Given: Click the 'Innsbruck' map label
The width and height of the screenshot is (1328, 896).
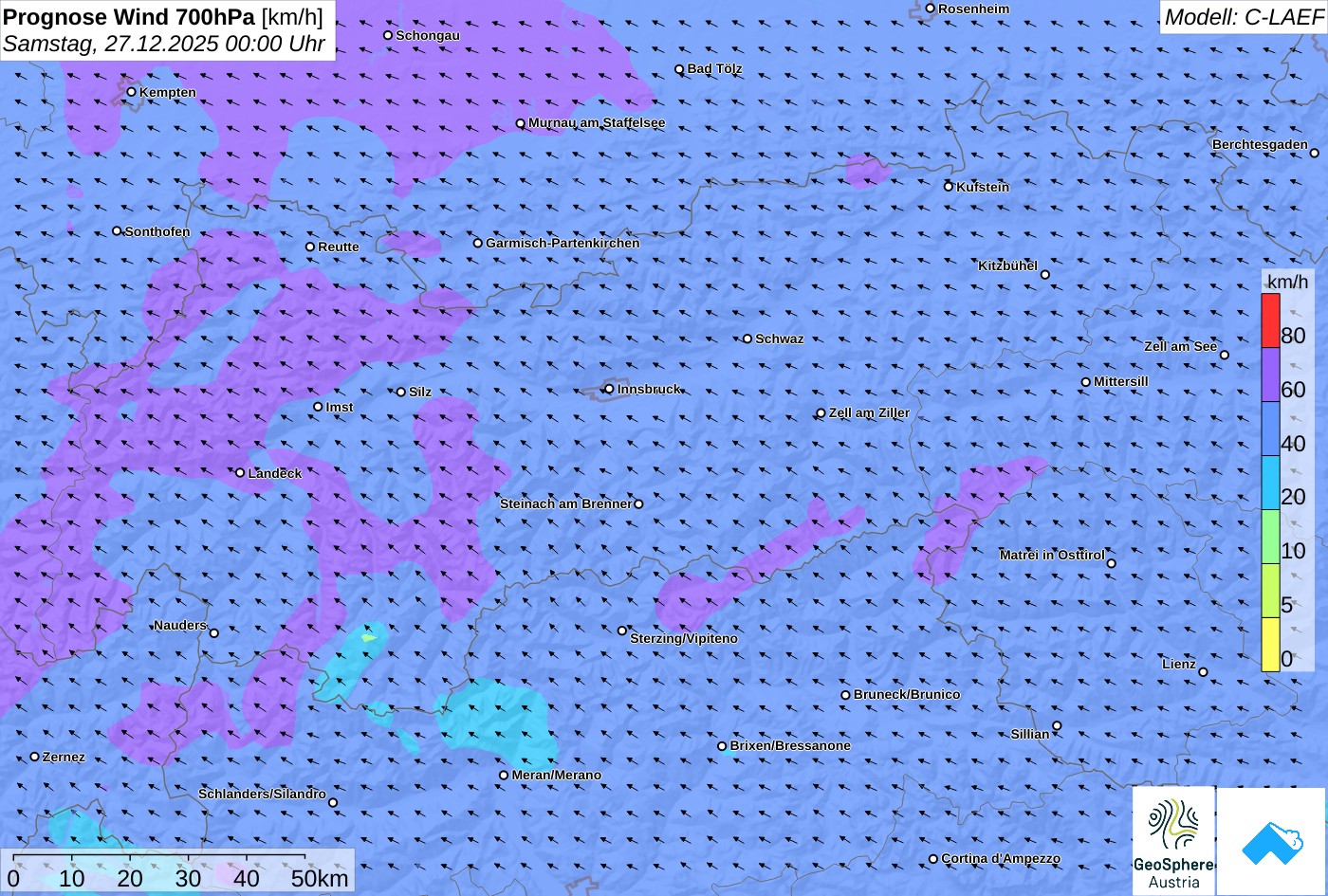Looking at the screenshot, I should point(649,389).
